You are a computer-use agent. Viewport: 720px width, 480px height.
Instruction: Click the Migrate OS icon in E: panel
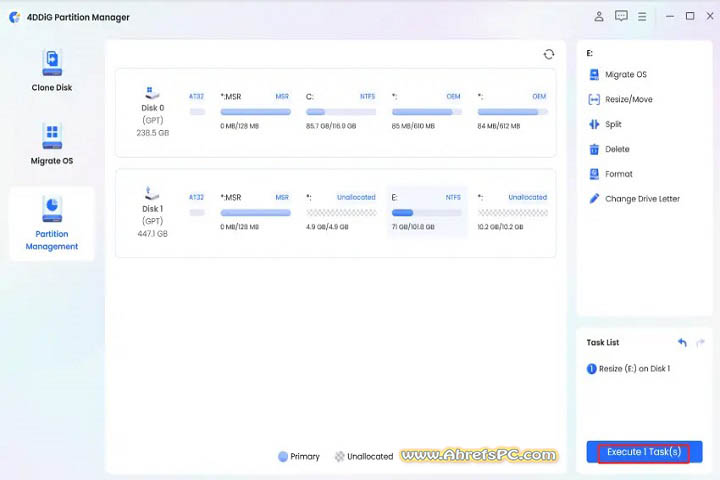click(x=594, y=74)
